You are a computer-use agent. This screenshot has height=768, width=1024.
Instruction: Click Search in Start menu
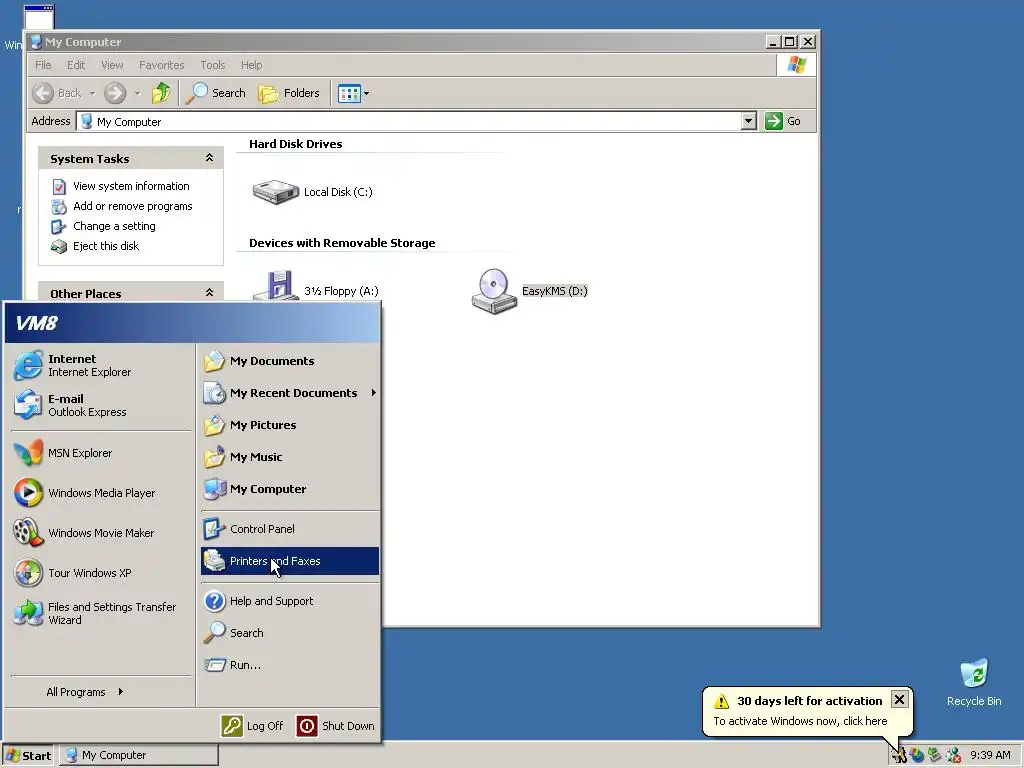[x=289, y=633]
